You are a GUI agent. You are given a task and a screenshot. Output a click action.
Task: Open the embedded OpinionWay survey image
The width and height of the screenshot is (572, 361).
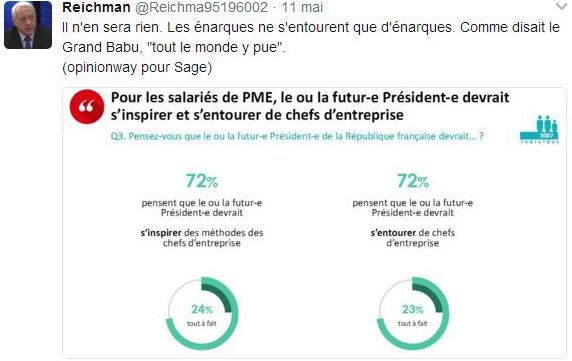point(314,223)
